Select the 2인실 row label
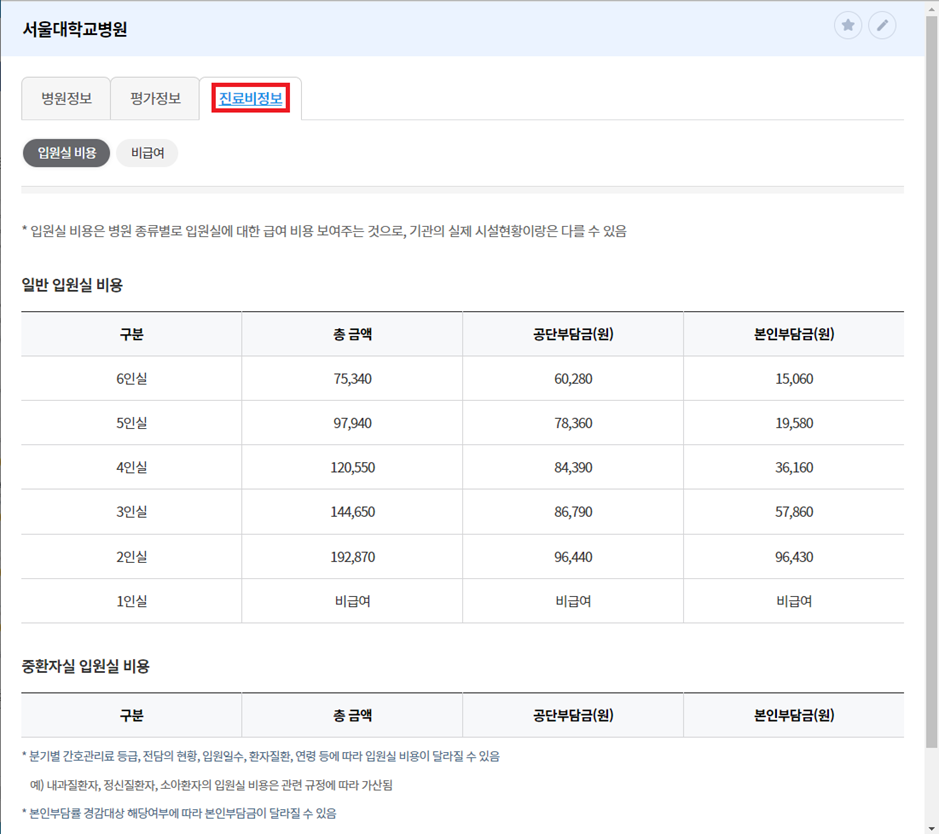 tap(131, 557)
